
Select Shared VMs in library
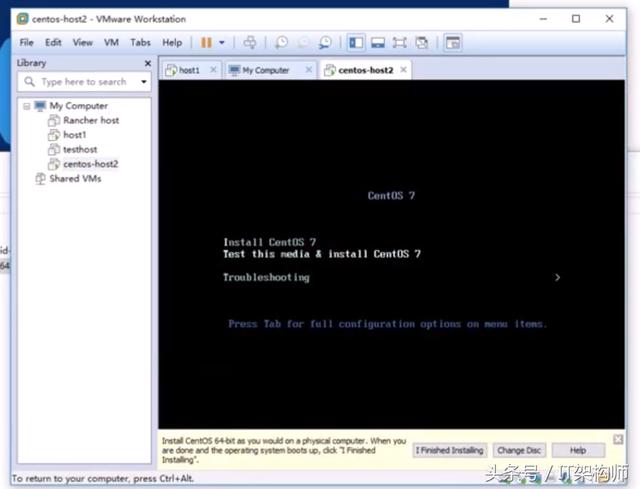[76, 178]
